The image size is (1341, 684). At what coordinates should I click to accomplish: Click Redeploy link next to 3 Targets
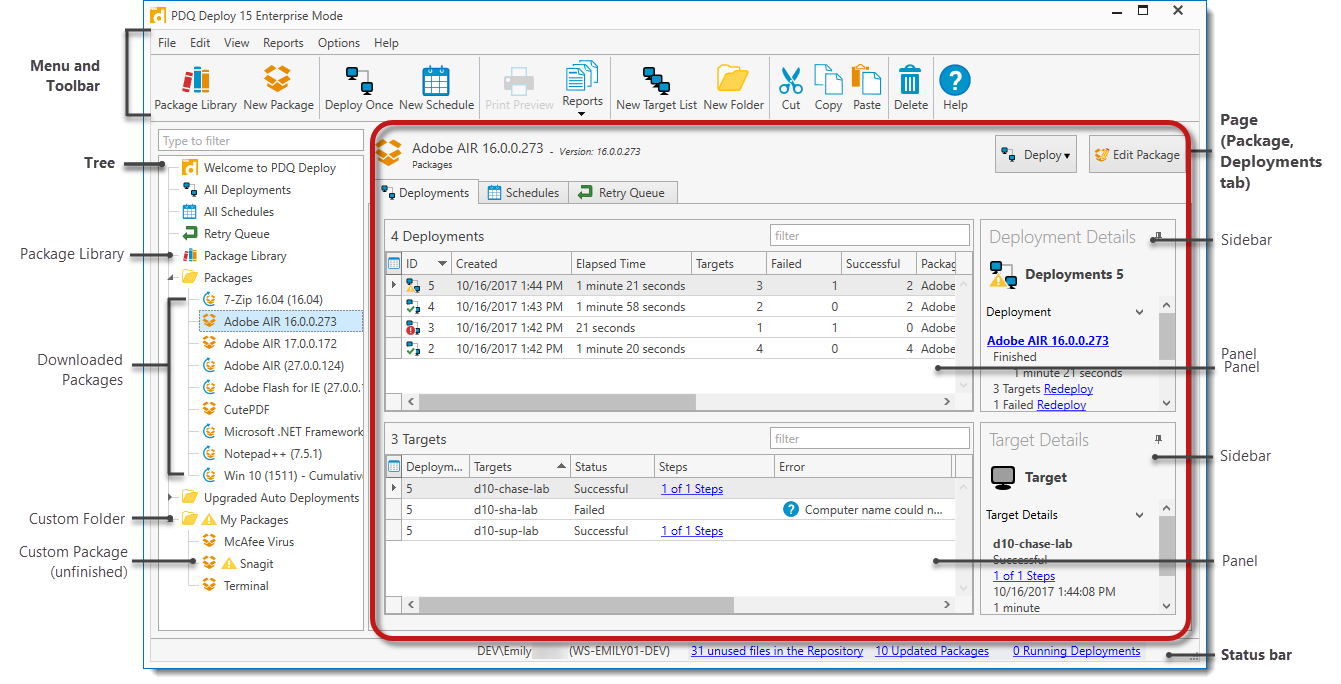click(1068, 389)
